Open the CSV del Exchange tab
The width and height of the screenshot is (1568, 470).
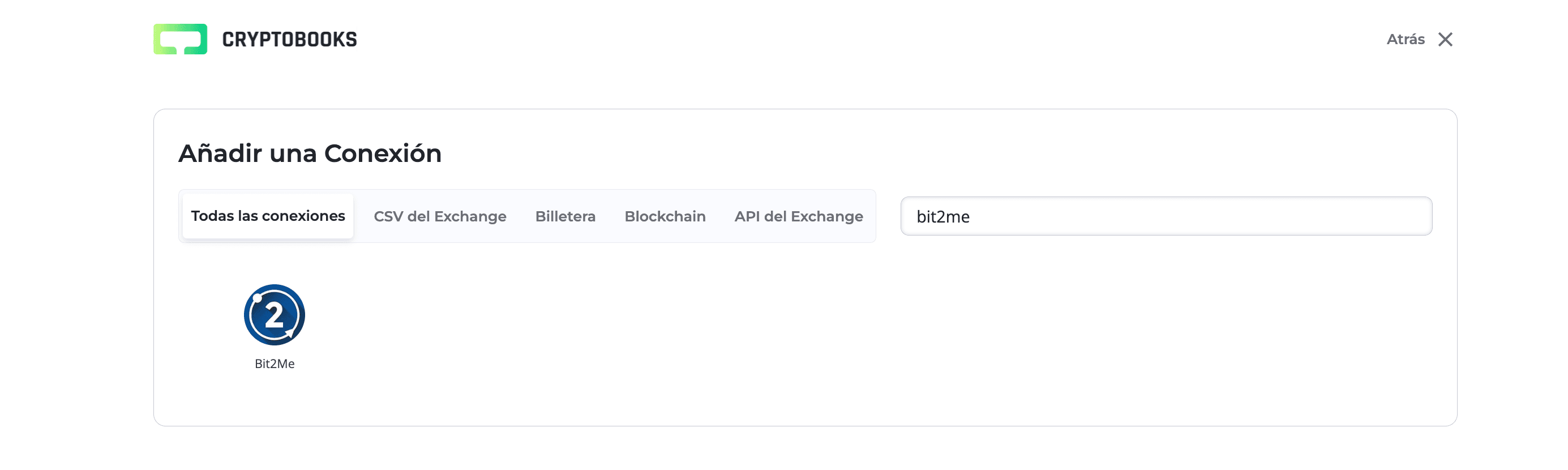click(441, 216)
